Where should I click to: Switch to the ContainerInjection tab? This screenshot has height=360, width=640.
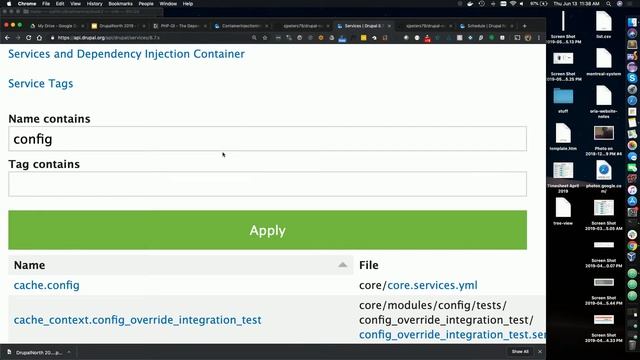(241, 26)
